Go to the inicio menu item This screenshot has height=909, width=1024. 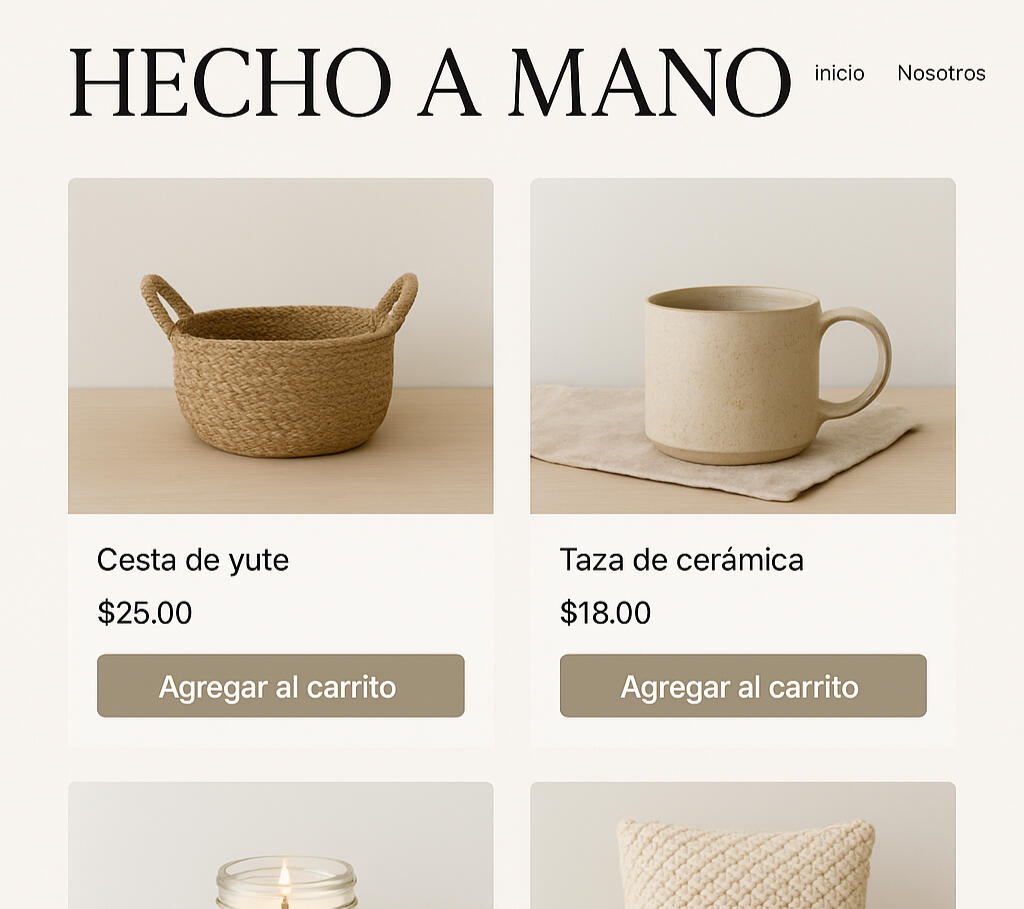click(x=839, y=73)
